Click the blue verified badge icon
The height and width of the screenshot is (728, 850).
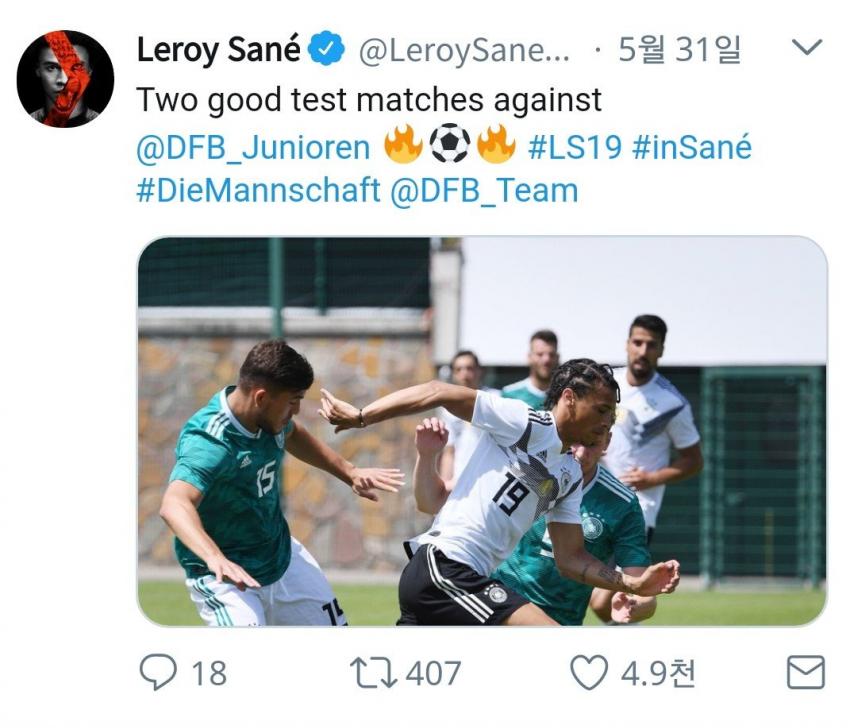tap(326, 49)
